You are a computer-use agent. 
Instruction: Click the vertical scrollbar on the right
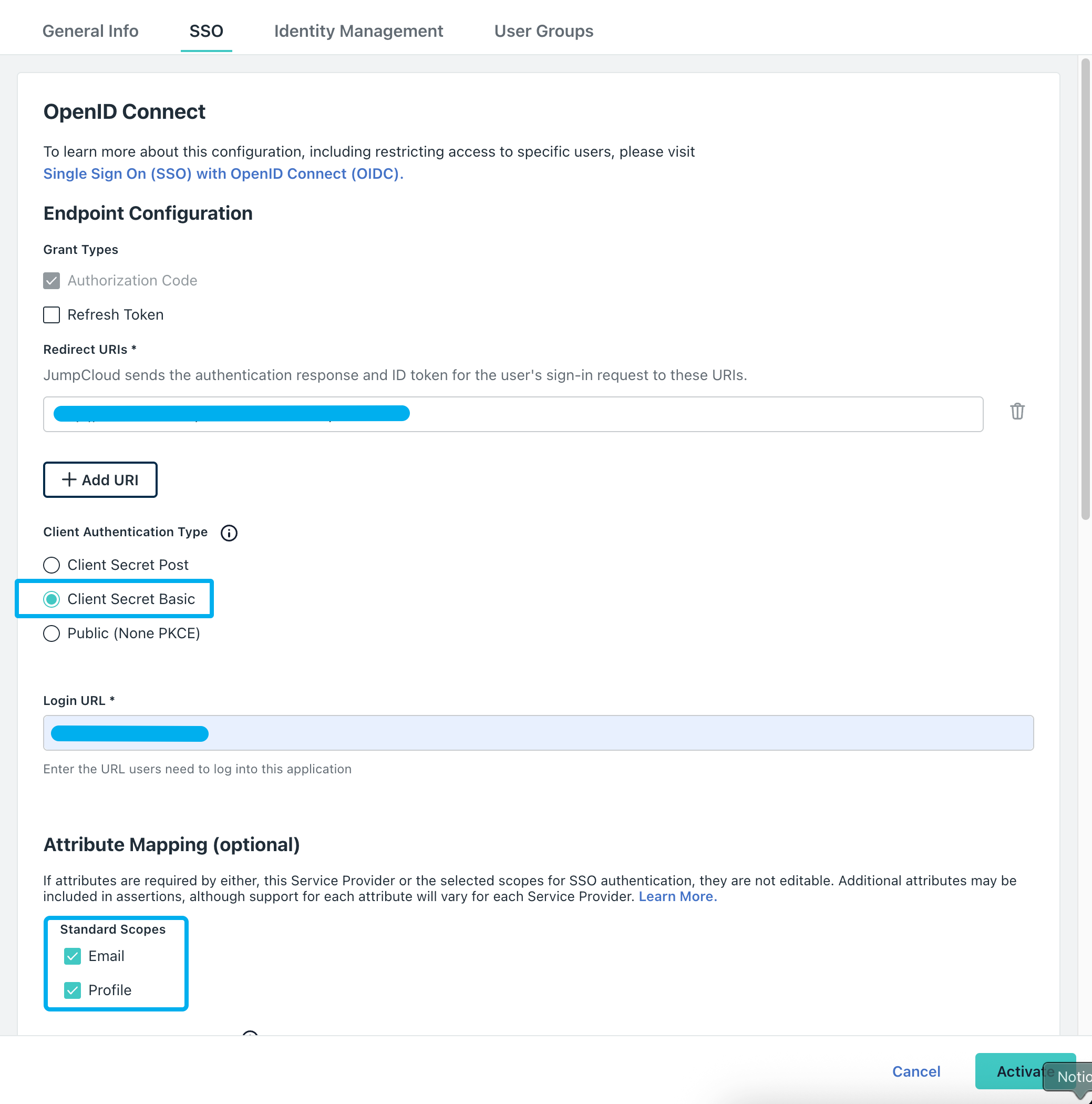pyautogui.click(x=1085, y=285)
